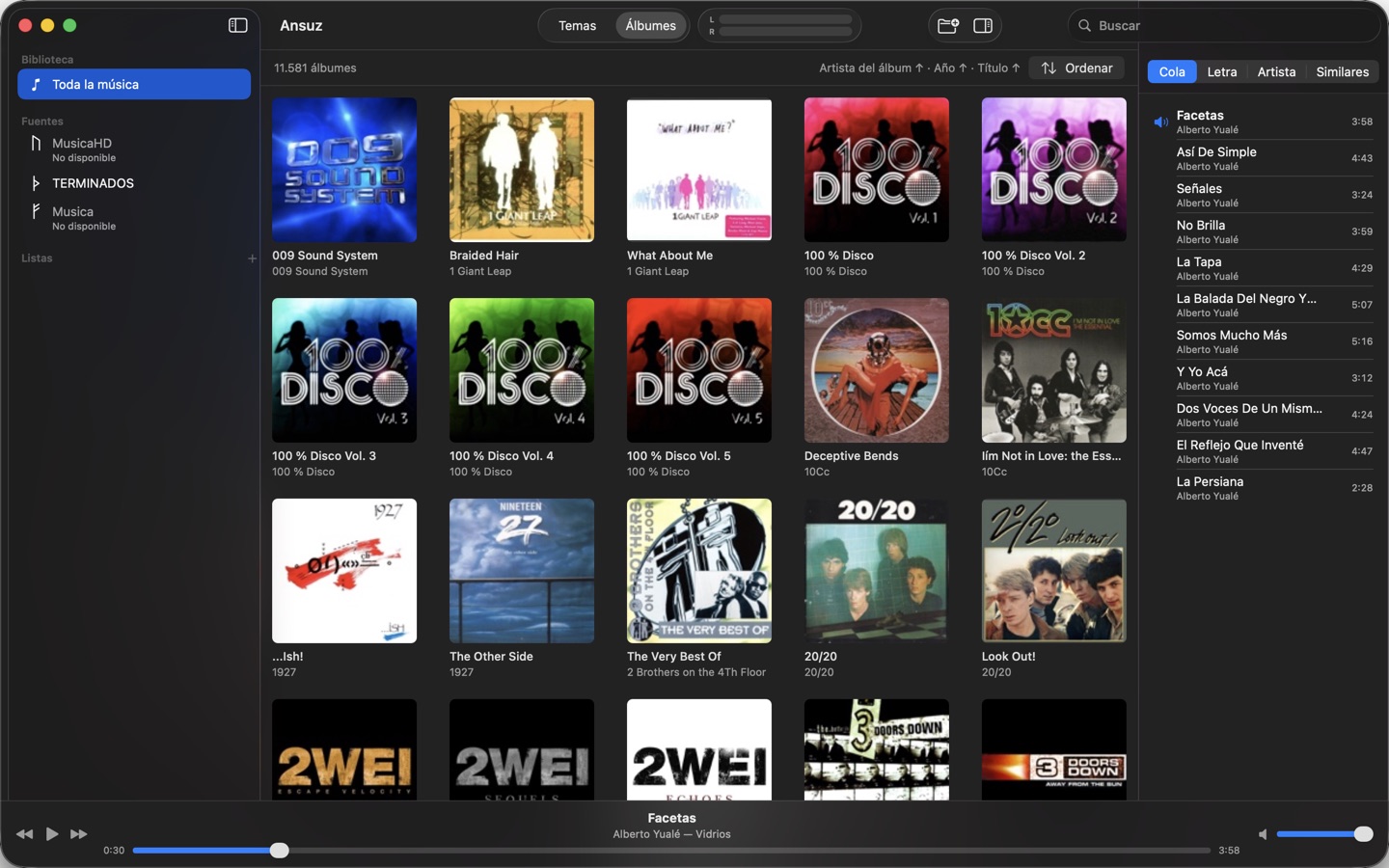
Task: Select Somos Mucho Más in queue
Action: coord(1263,341)
